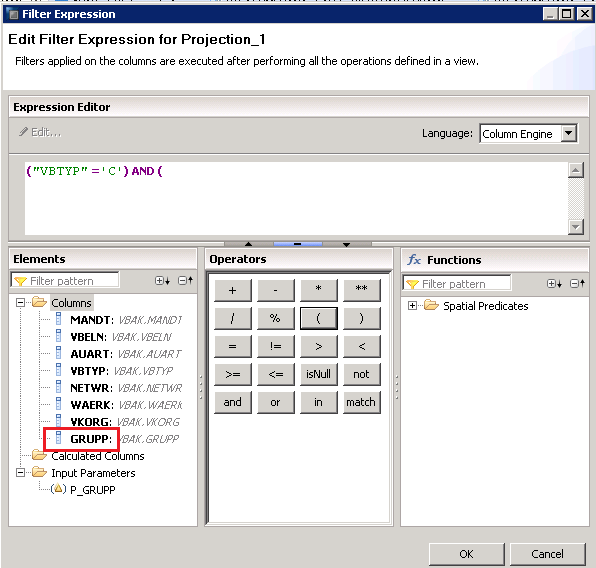Click the isNull operator button
The image size is (596, 568).
click(318, 374)
